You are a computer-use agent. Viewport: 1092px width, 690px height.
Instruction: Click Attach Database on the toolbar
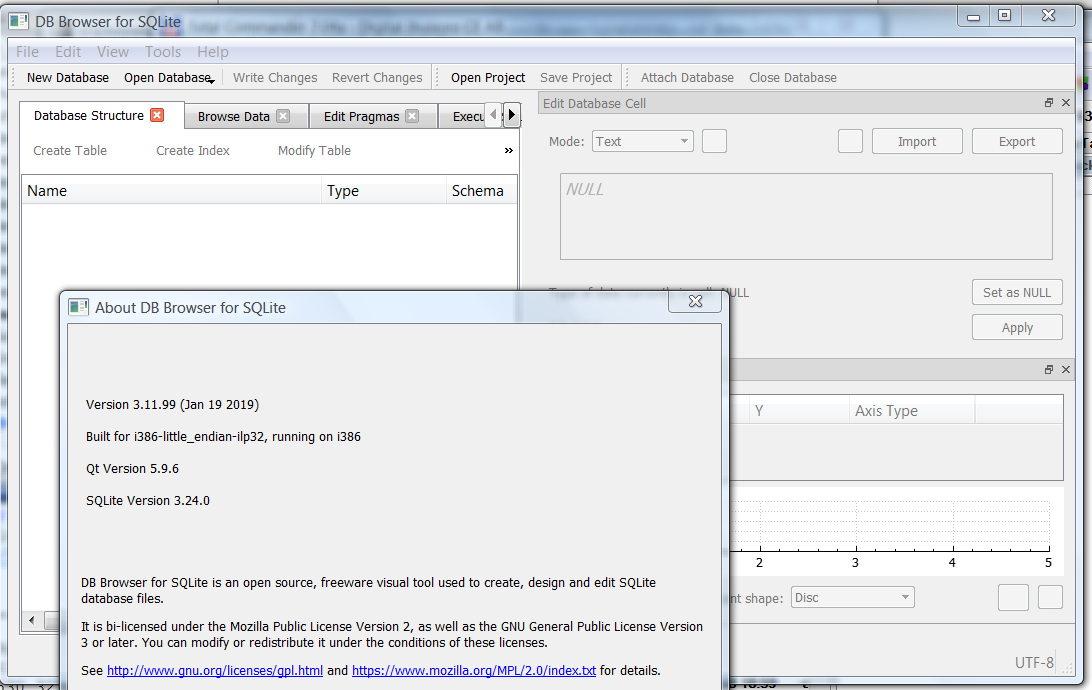click(686, 77)
